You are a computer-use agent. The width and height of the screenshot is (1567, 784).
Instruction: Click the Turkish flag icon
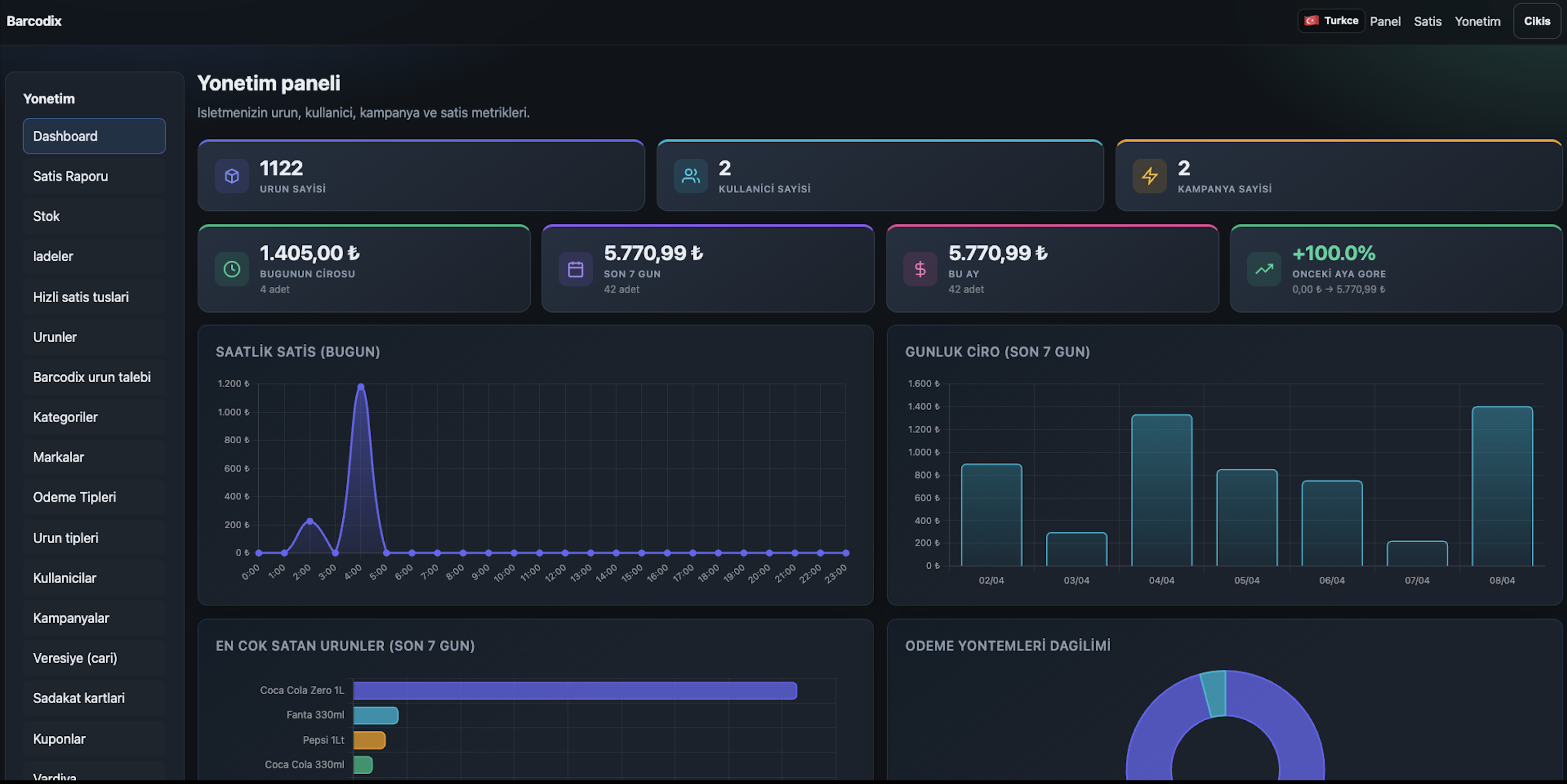(1311, 21)
